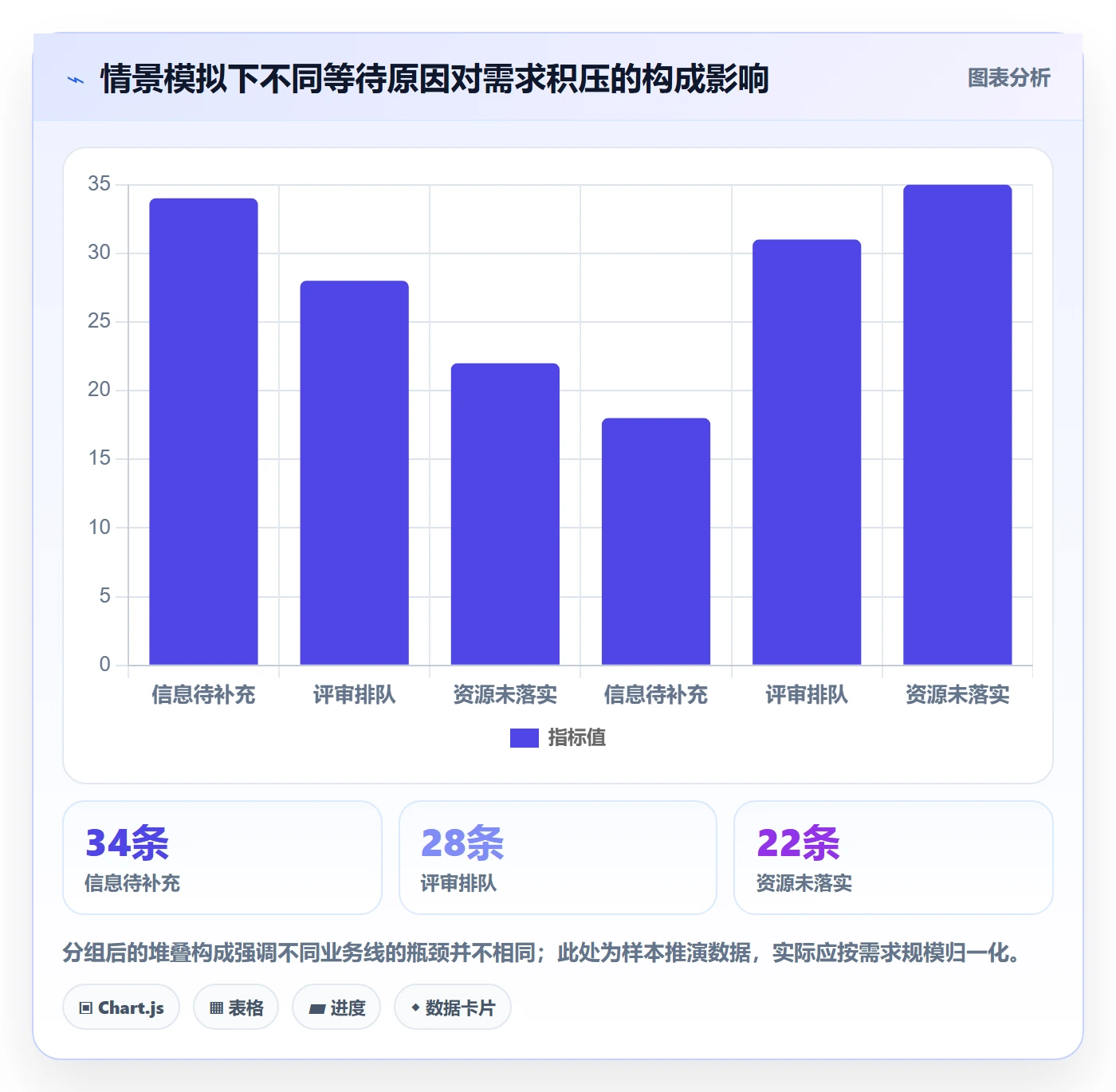Click the chart title 情景模拟下不同等待原因
This screenshot has width=1116, height=1092.
(x=434, y=79)
